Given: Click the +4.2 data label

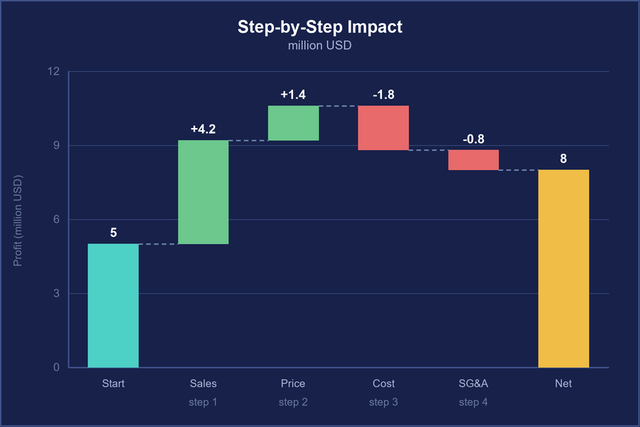Looking at the screenshot, I should 203,129.
